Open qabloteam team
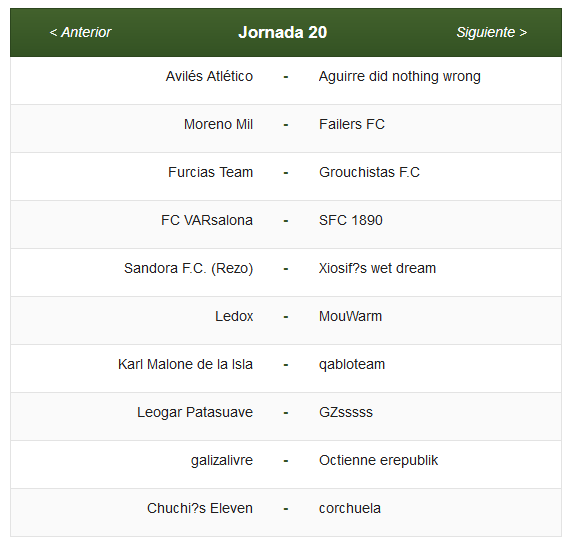 pos(352,365)
